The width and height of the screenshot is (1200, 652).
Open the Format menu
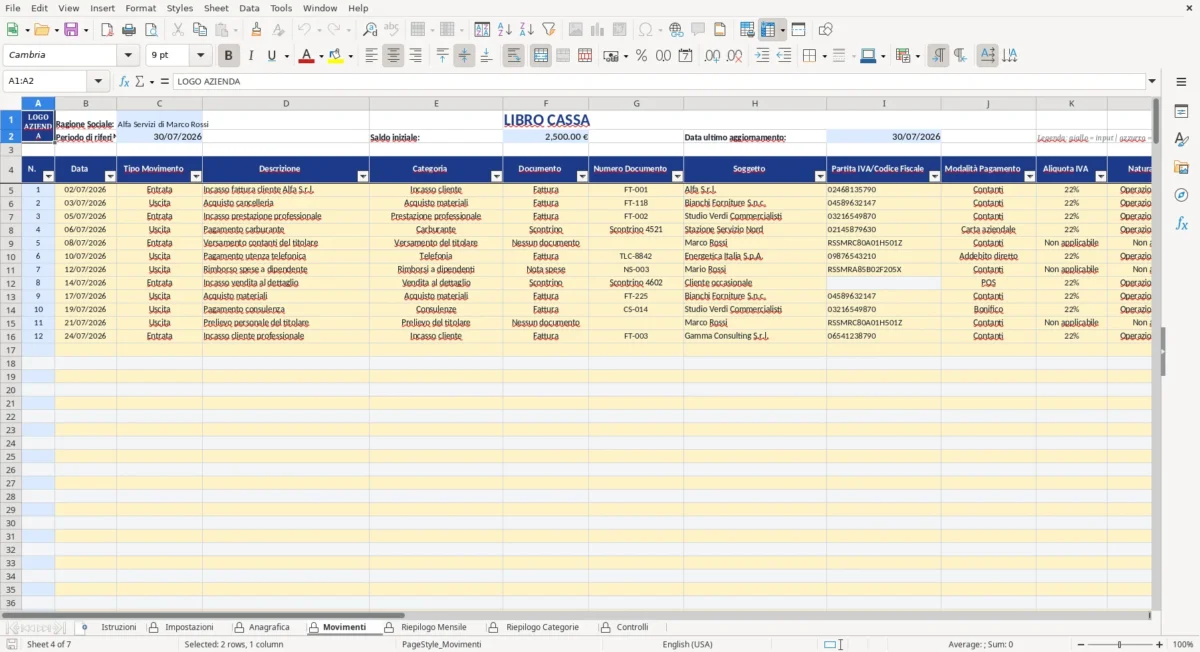click(140, 8)
